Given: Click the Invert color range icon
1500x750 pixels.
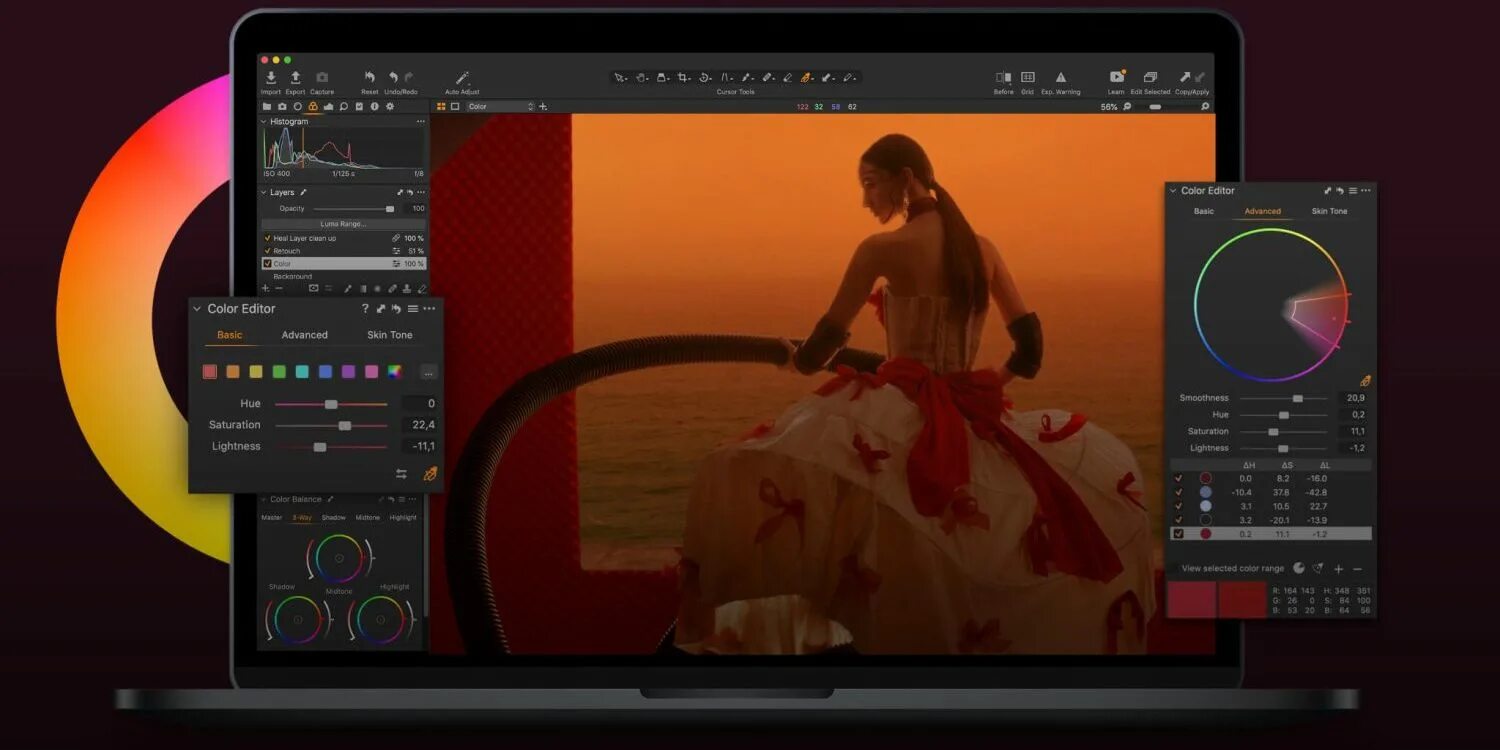Looking at the screenshot, I should (1299, 568).
